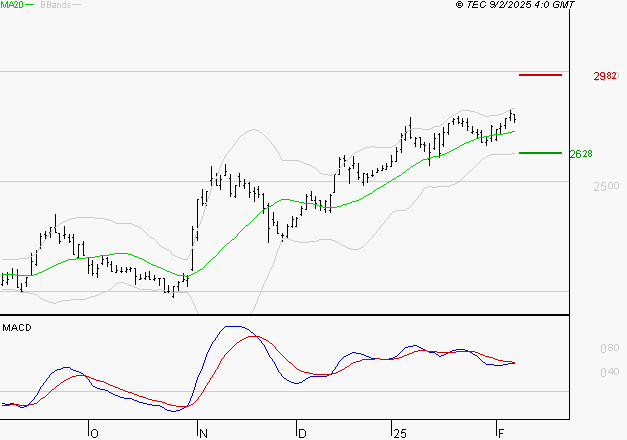Click the D month marker on time axis
627x440 pixels.
pyautogui.click(x=302, y=434)
